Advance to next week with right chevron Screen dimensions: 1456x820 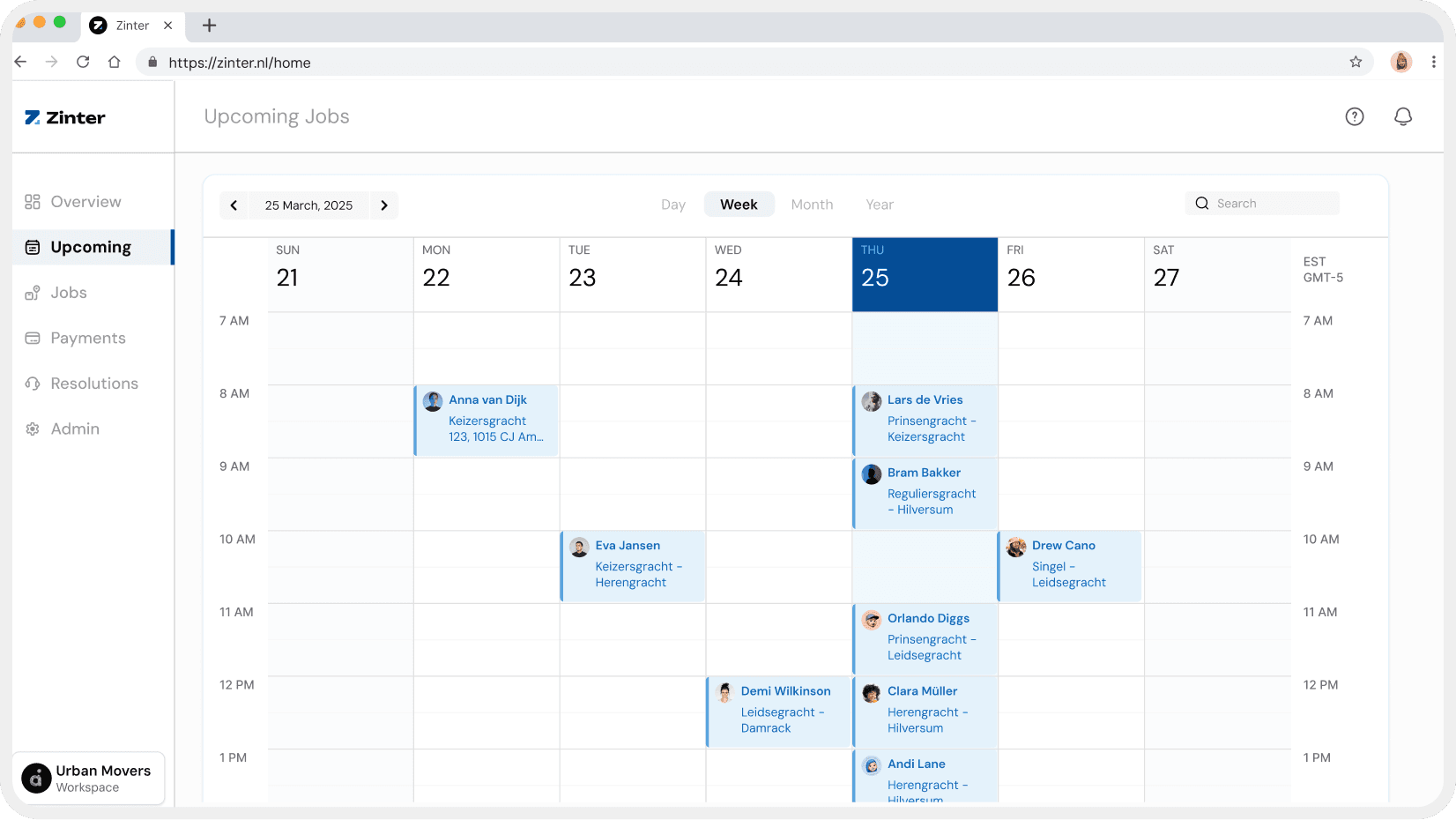tap(383, 205)
